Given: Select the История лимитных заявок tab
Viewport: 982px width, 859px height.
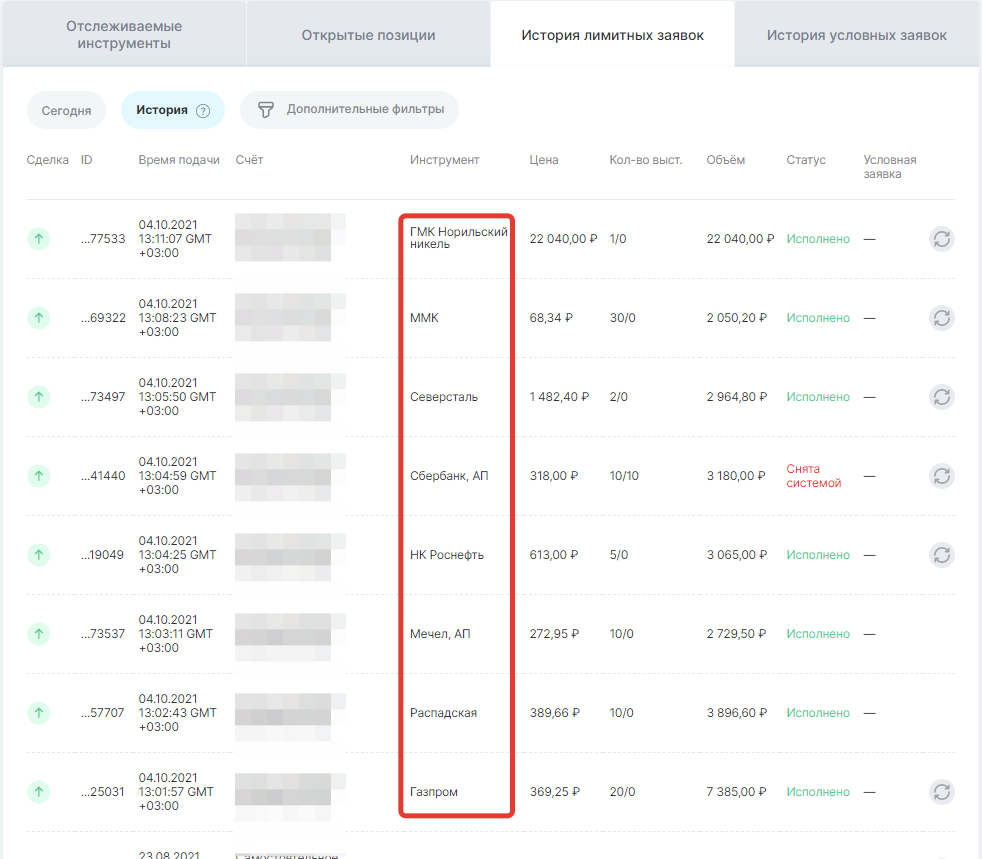Looking at the screenshot, I should point(612,35).
